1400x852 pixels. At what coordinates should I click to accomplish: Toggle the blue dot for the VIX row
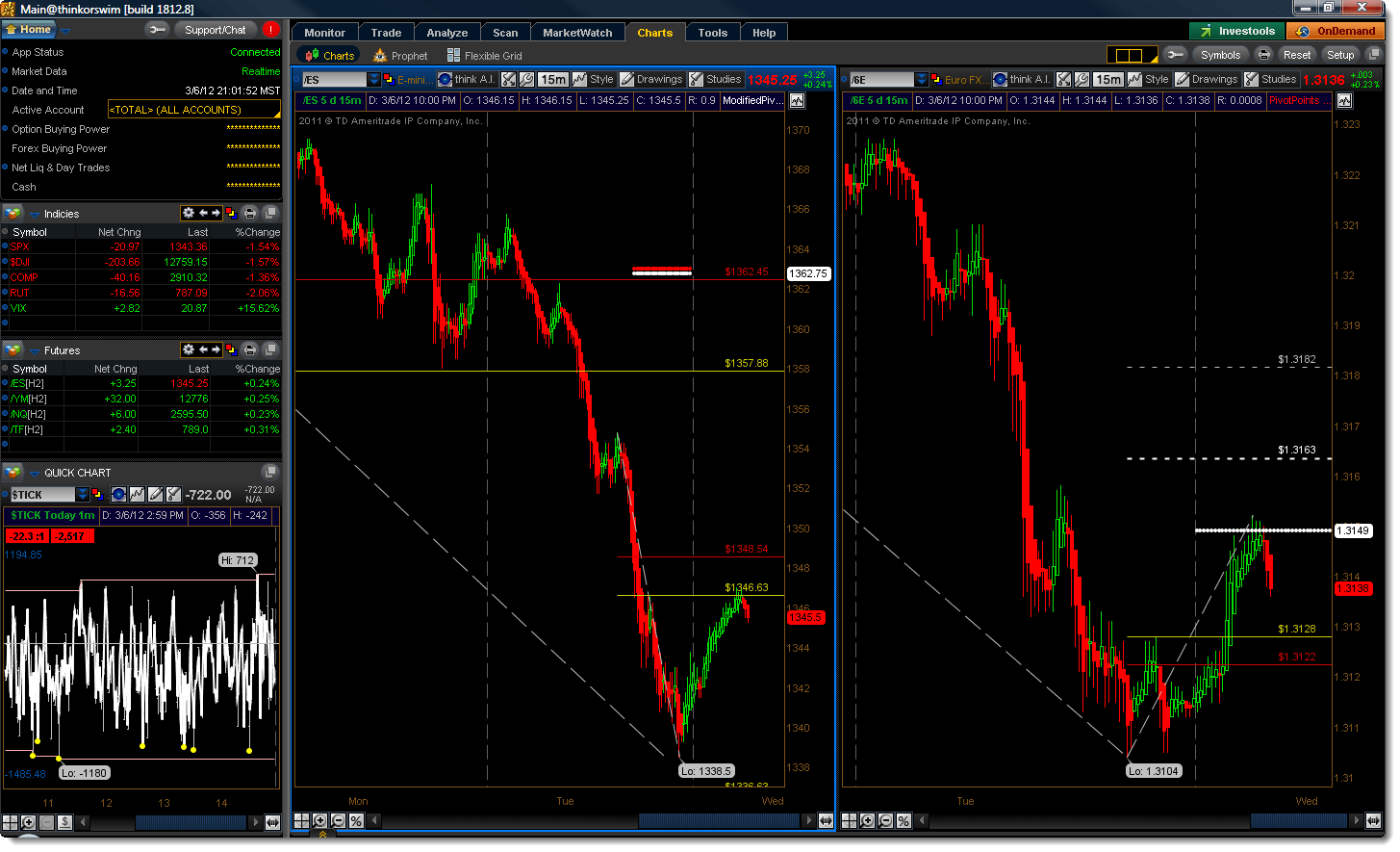tap(5, 308)
